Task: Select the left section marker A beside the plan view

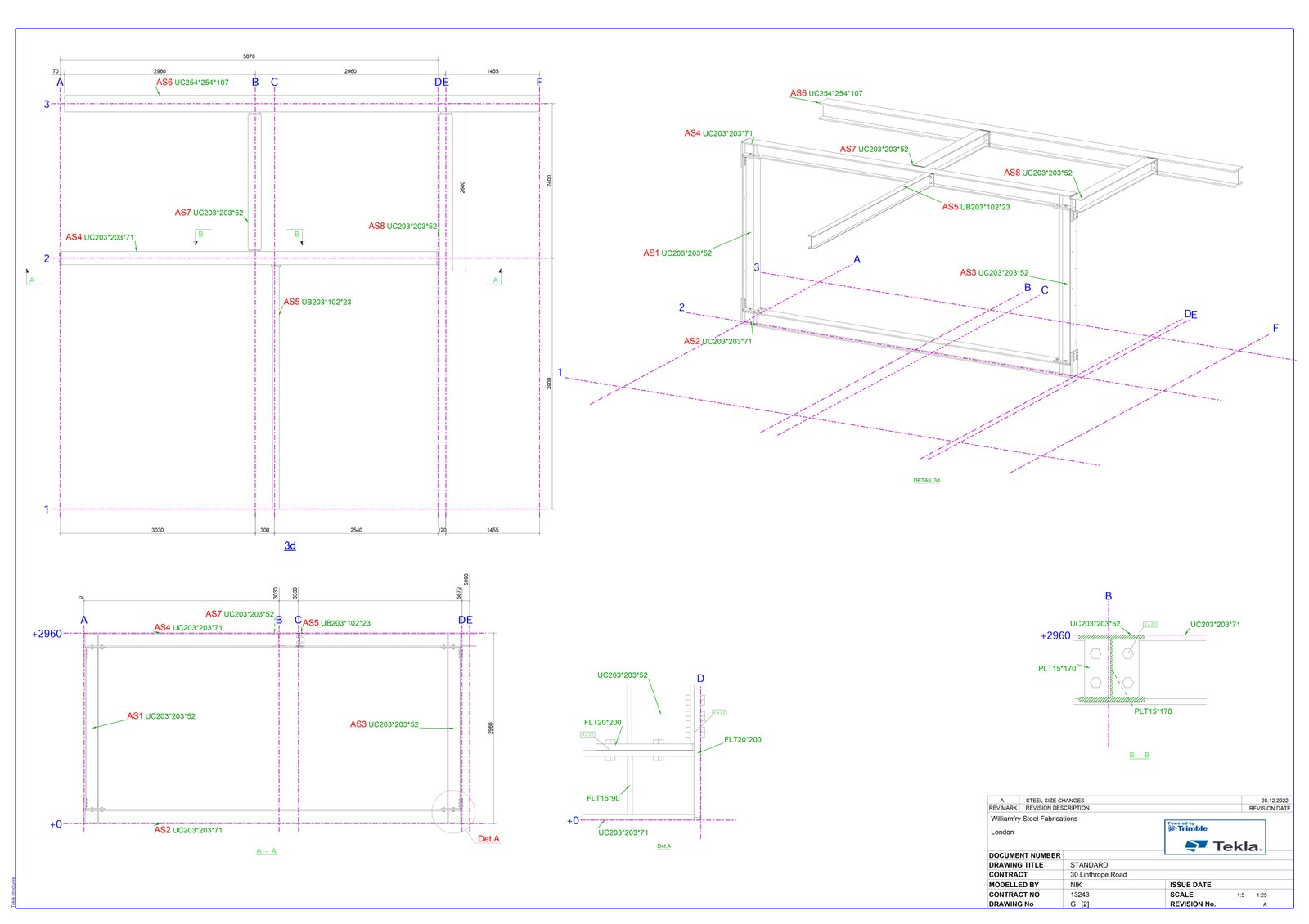Action: tap(32, 280)
